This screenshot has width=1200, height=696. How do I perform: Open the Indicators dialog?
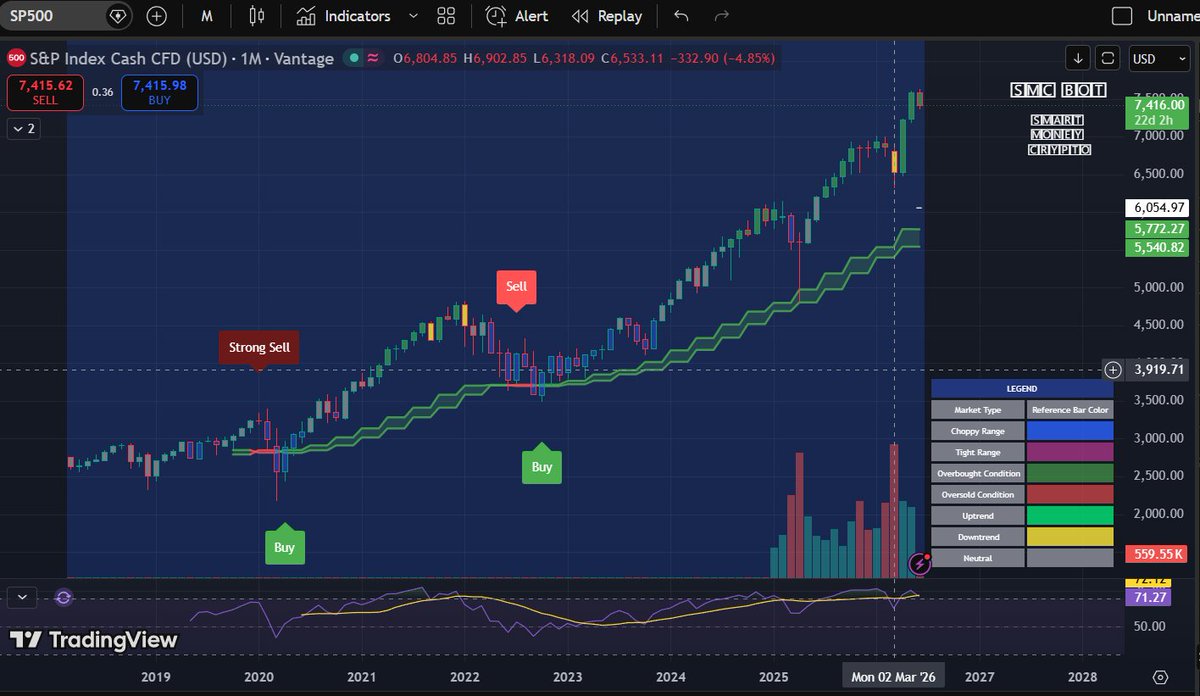[345, 16]
